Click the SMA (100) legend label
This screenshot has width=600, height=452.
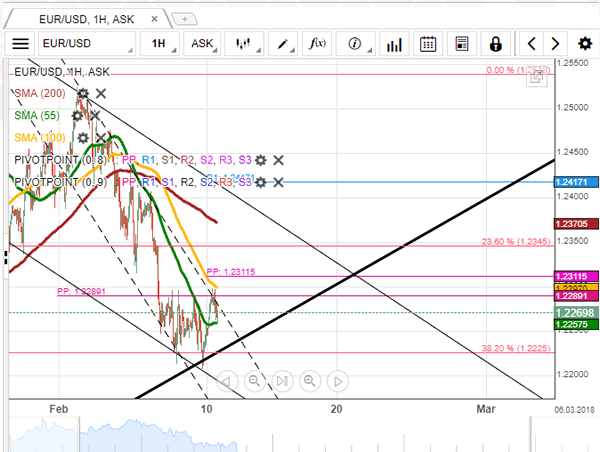(40, 137)
